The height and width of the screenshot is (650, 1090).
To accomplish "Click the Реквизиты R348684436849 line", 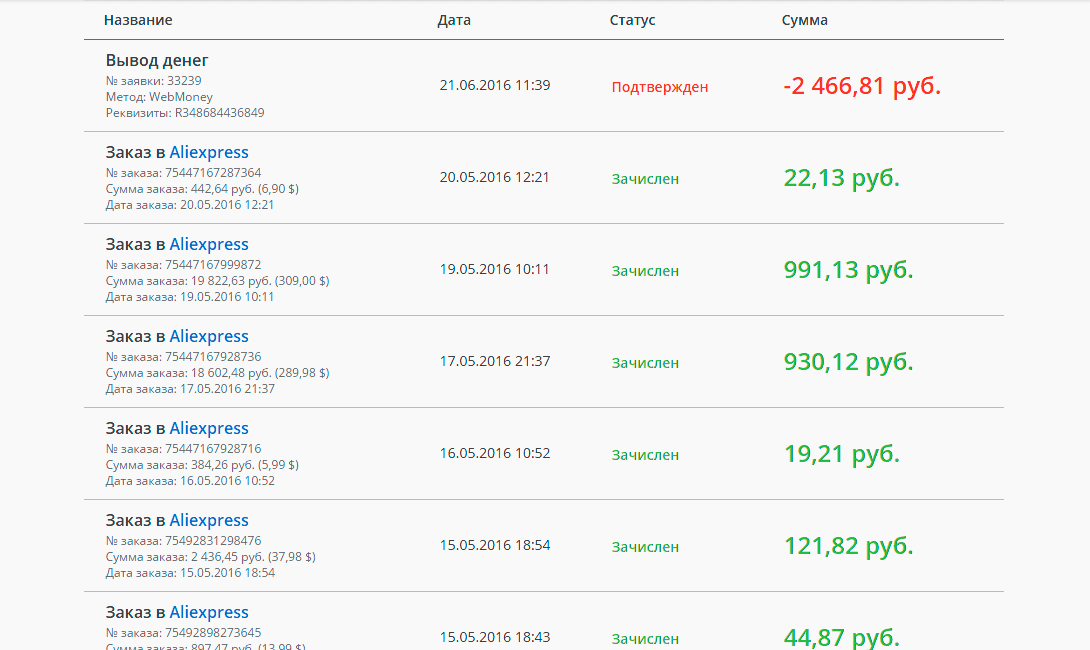I will point(185,113).
